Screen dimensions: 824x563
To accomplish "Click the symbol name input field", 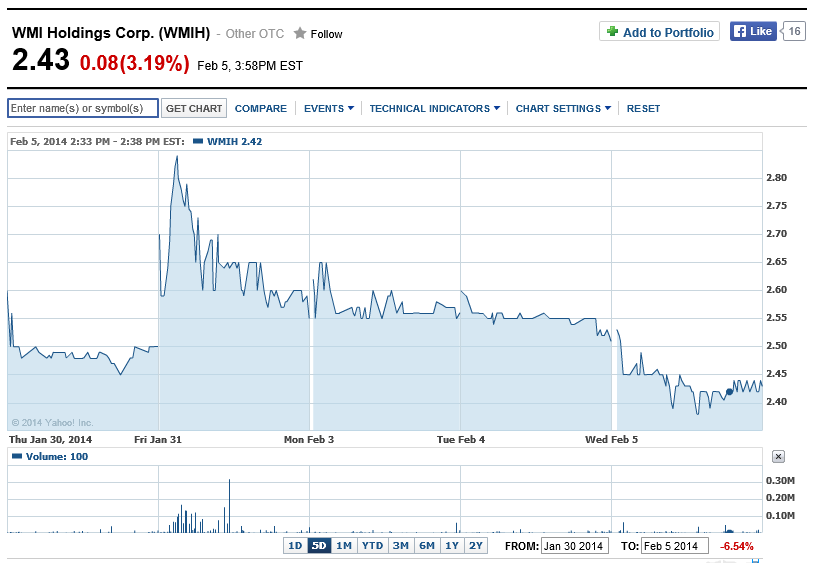I will (x=83, y=108).
